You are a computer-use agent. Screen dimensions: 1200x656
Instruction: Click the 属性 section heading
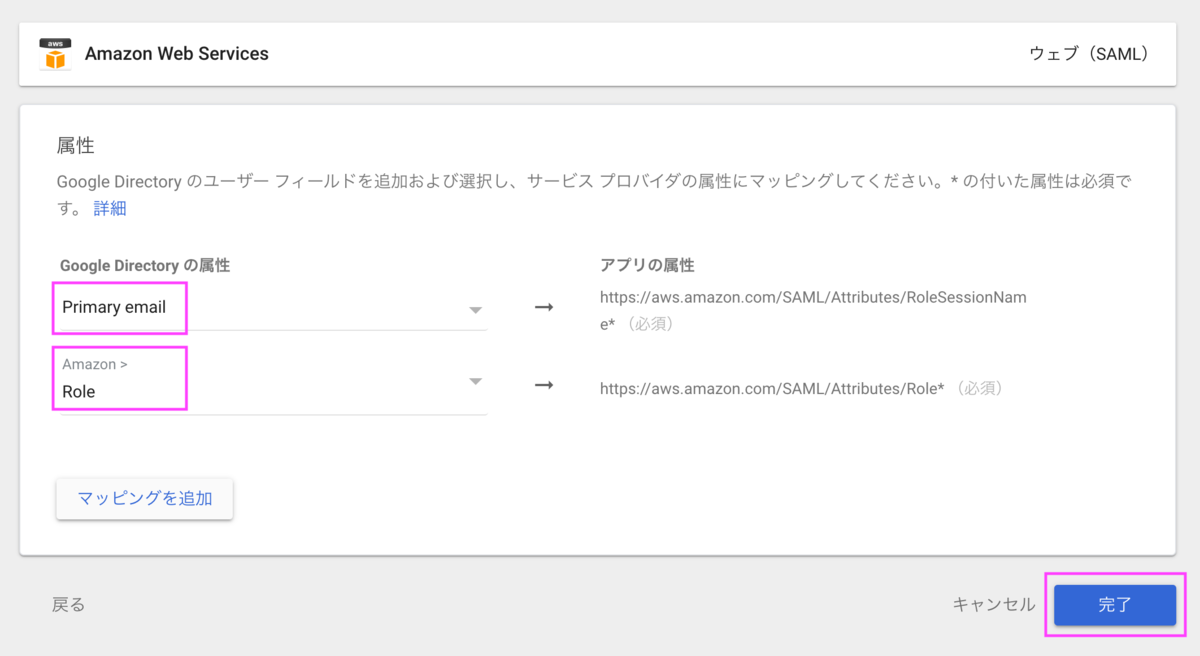pos(68,145)
